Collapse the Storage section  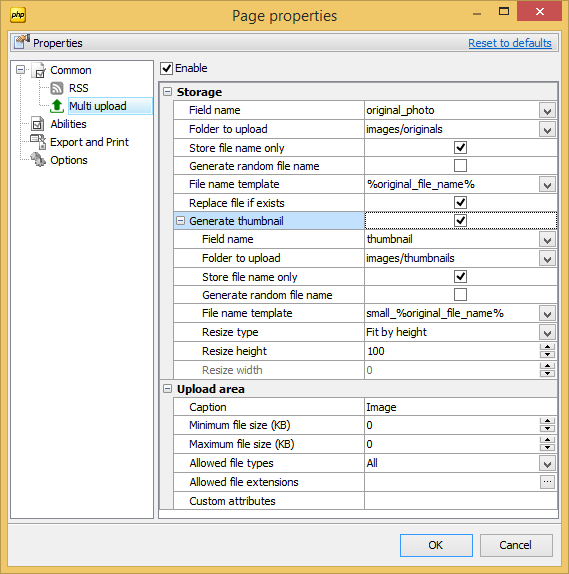[x=167, y=92]
